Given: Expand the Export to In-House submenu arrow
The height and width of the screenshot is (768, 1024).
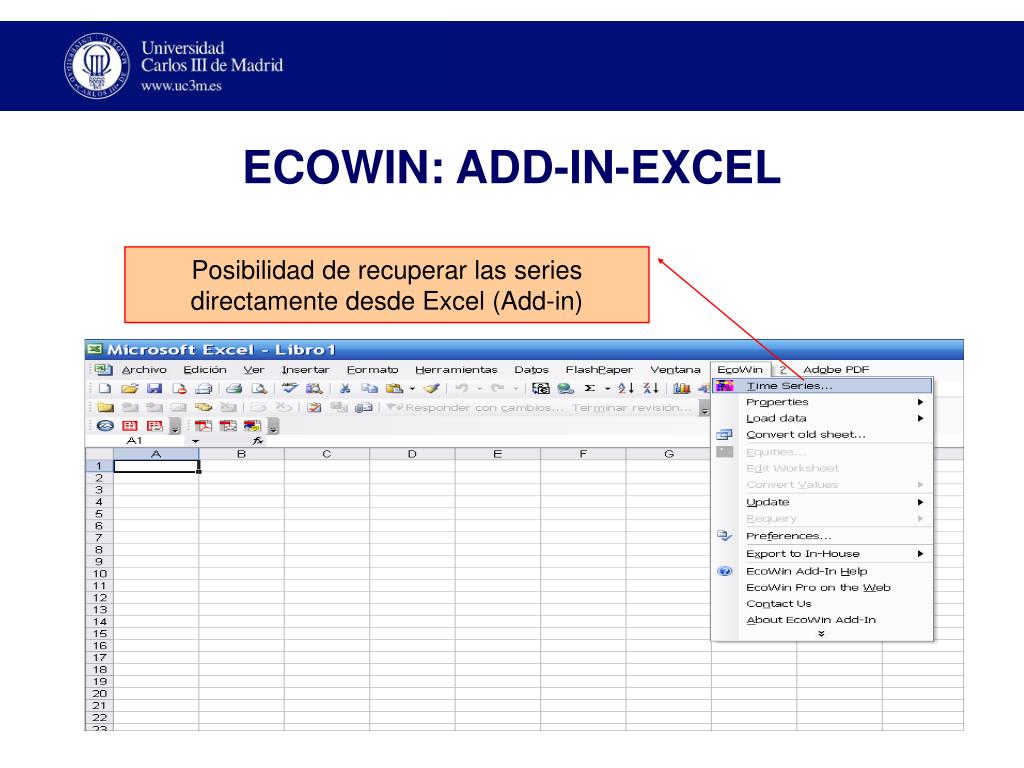Looking at the screenshot, I should [920, 554].
